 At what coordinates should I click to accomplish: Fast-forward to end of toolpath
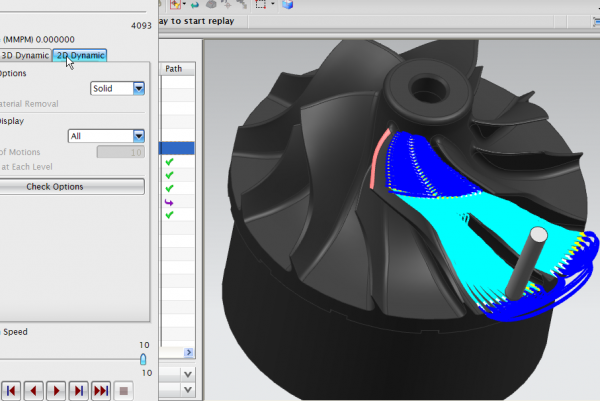click(101, 391)
